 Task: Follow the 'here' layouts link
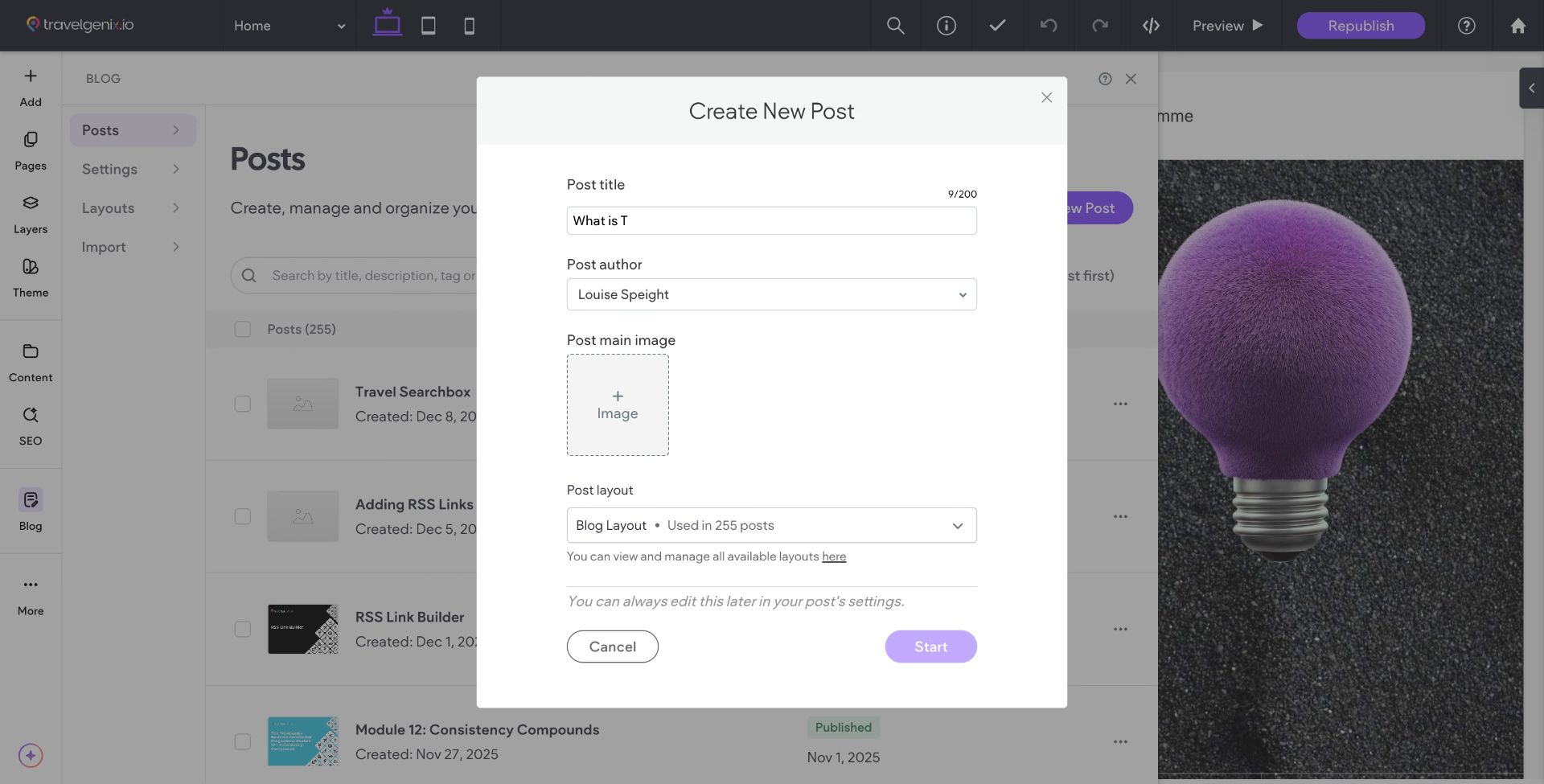tap(834, 556)
